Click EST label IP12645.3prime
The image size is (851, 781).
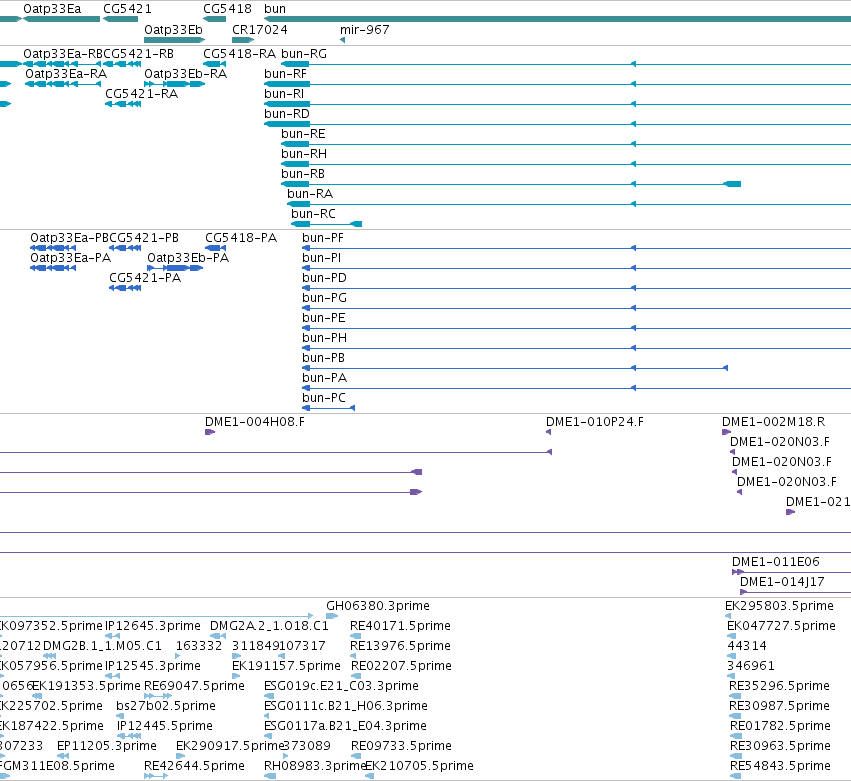coord(153,626)
